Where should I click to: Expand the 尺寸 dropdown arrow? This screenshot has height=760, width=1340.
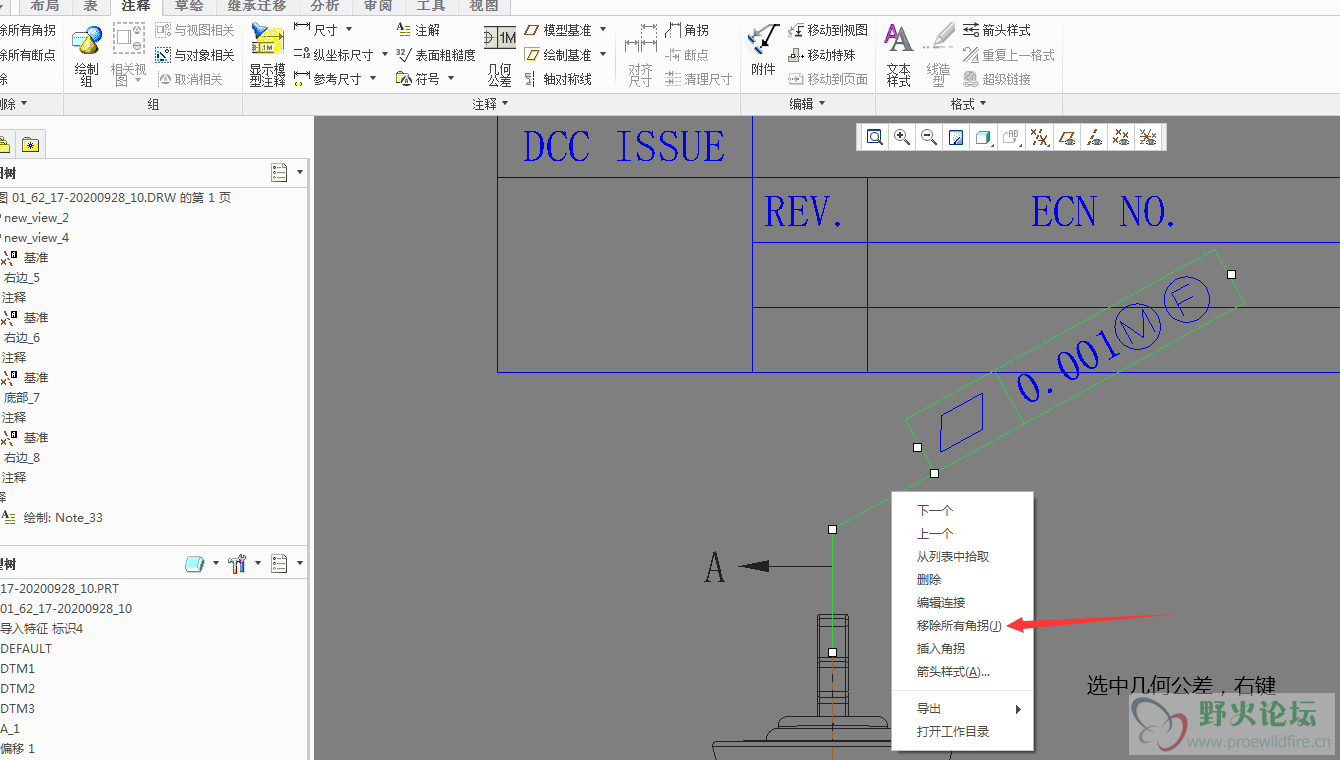tap(349, 30)
